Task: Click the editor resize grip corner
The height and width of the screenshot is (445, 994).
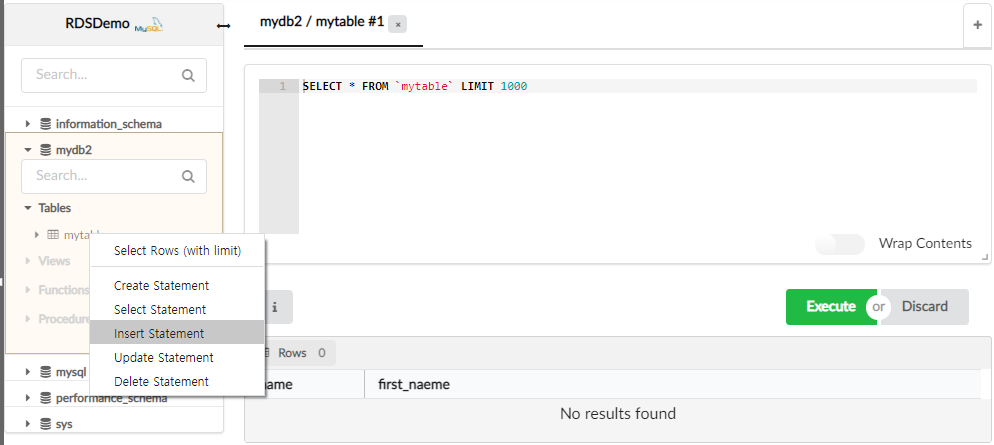Action: (984, 257)
